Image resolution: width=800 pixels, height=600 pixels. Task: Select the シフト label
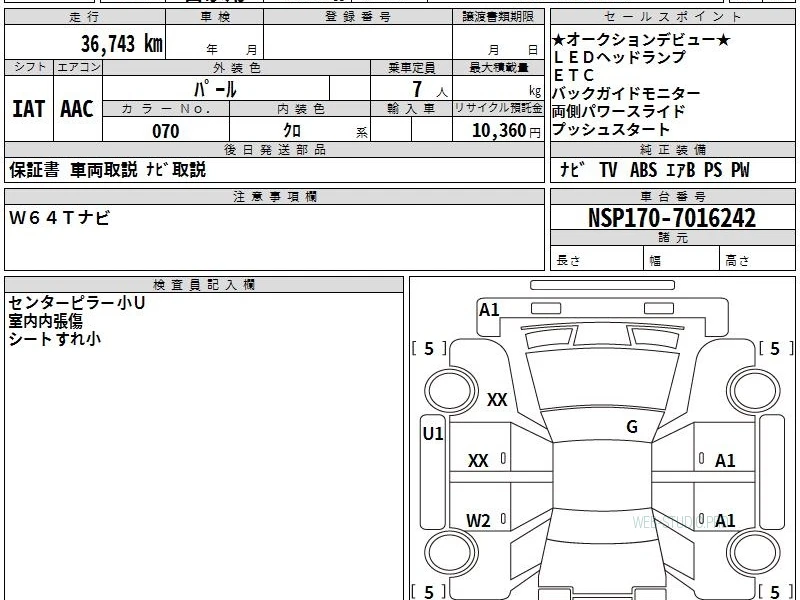point(29,67)
